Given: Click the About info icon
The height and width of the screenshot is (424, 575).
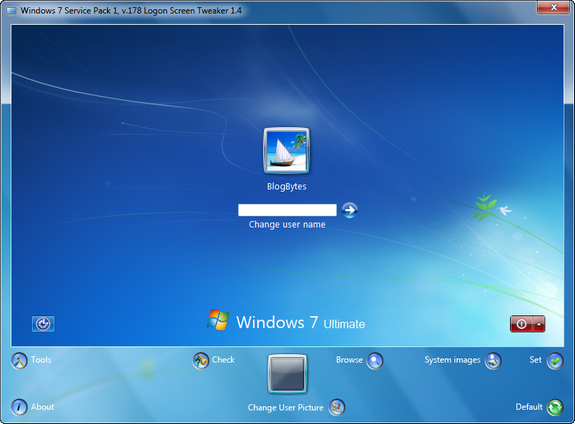Looking at the screenshot, I should point(19,407).
